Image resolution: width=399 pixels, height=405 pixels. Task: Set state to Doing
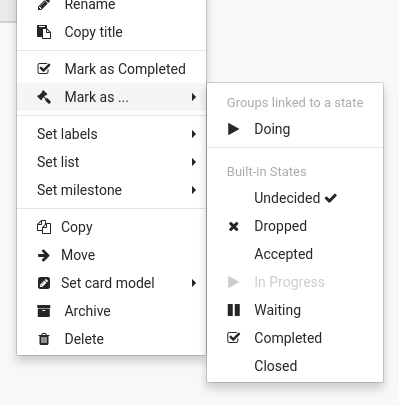(x=295, y=129)
